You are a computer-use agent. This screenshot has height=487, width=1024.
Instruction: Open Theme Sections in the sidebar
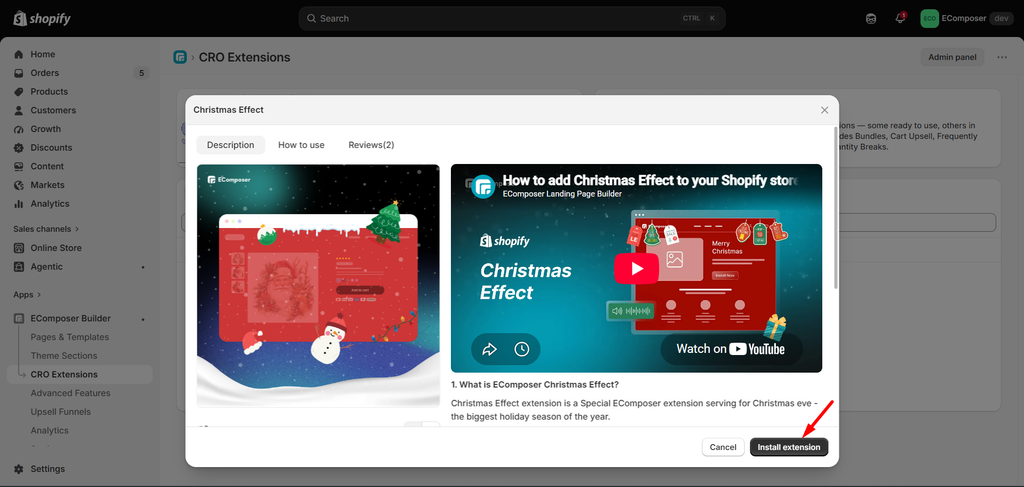pos(64,356)
